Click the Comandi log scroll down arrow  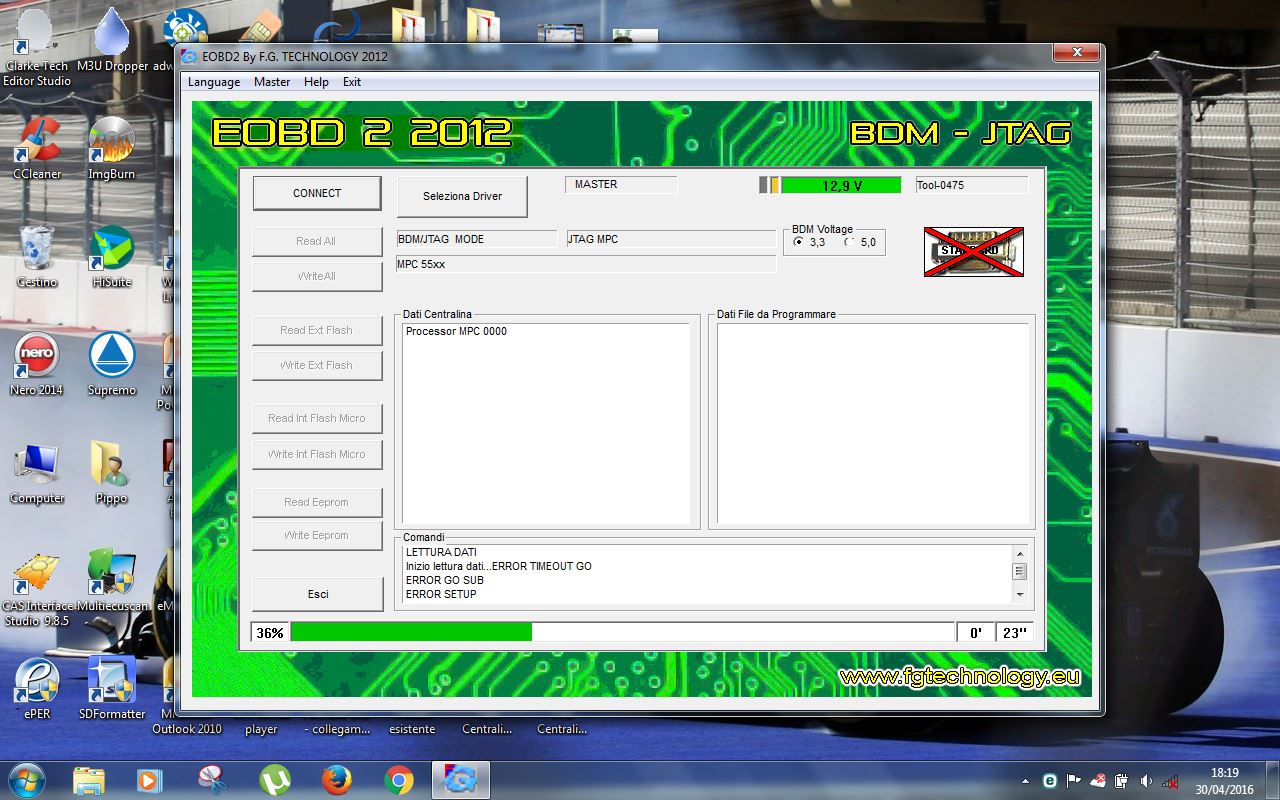click(x=1020, y=594)
